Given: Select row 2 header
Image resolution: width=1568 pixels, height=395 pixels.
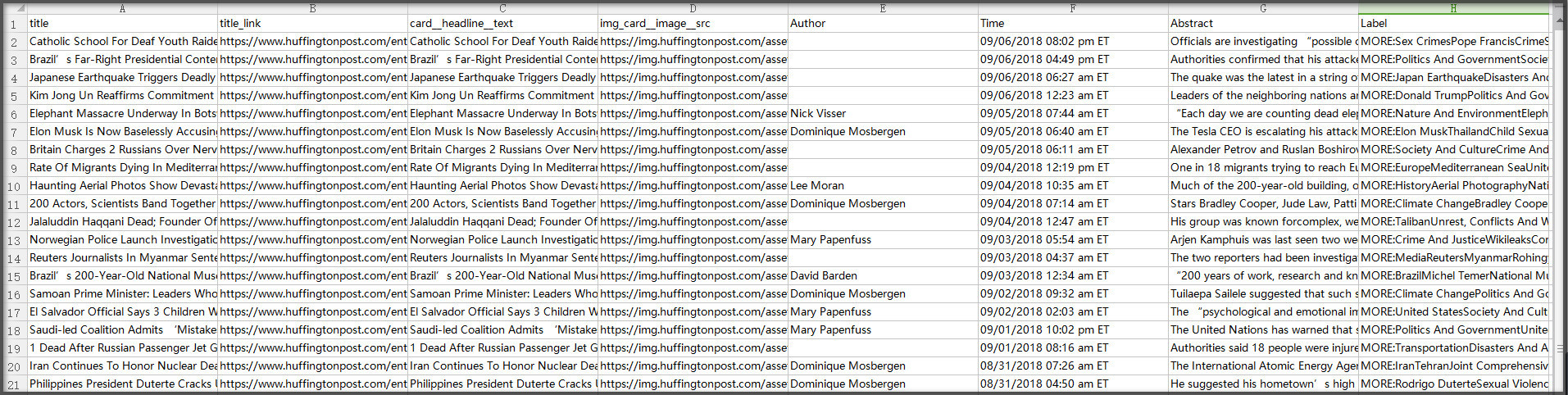Looking at the screenshot, I should 14,42.
